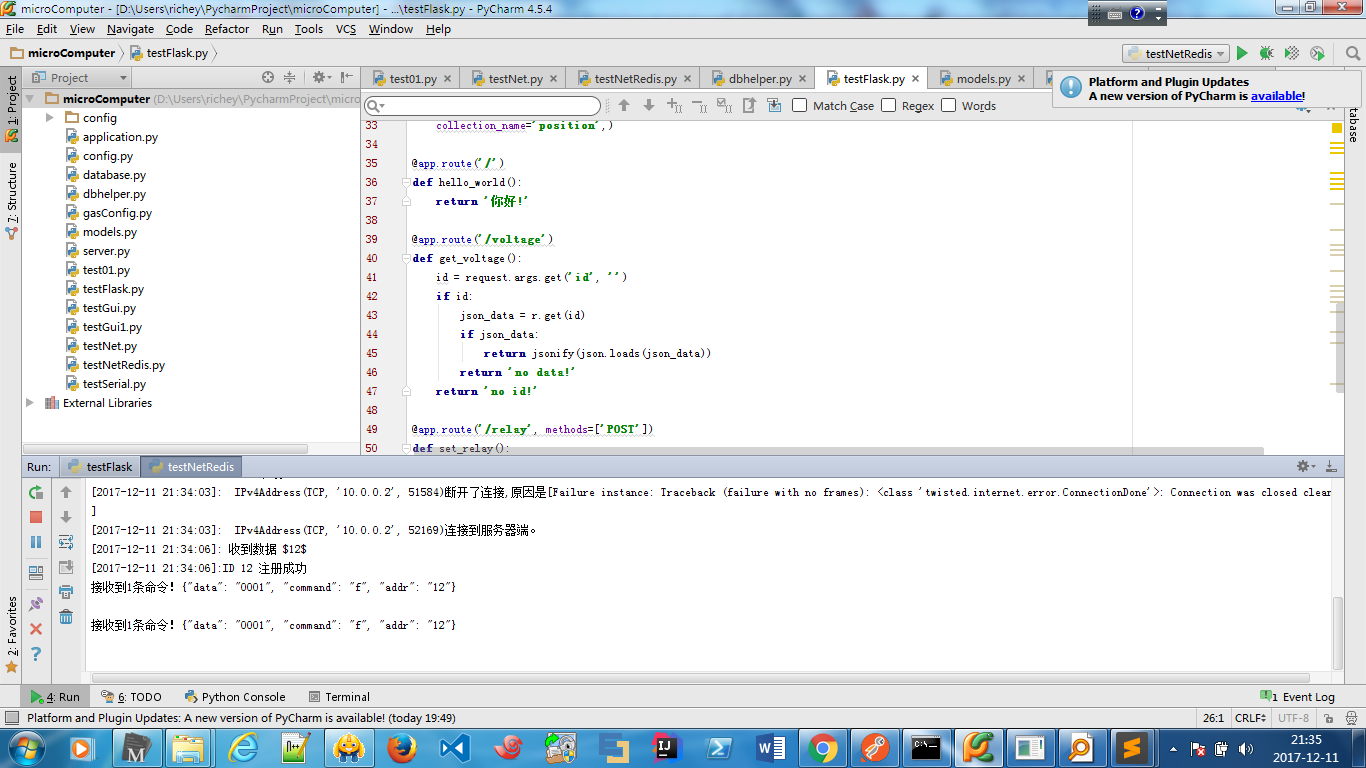Click the restore layout icon in Run panel

tap(36, 573)
